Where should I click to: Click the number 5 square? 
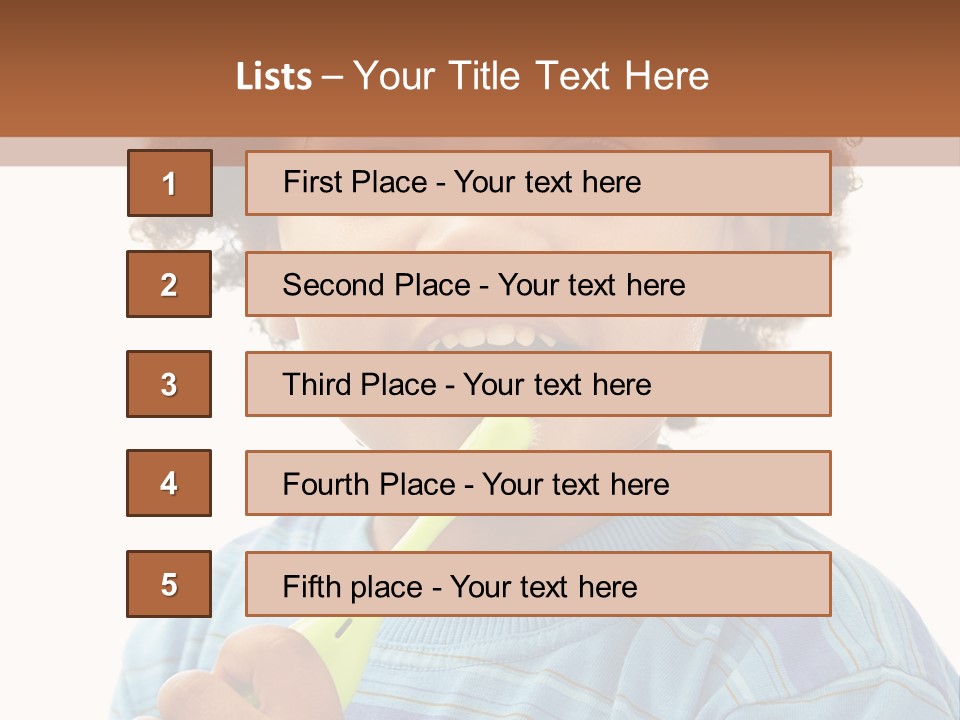[x=169, y=584]
